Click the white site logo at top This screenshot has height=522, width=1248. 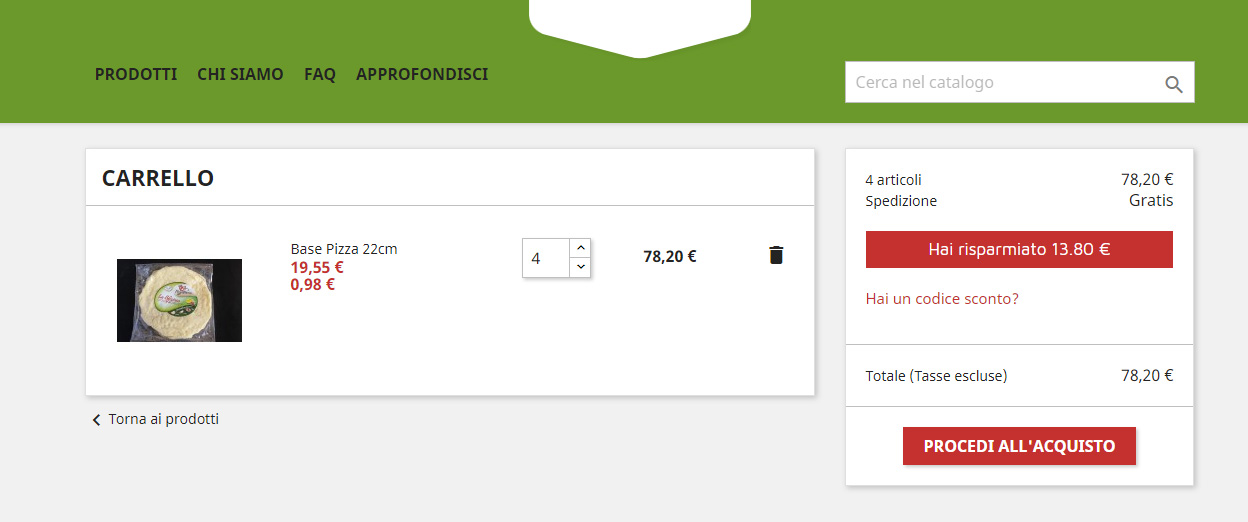point(640,28)
